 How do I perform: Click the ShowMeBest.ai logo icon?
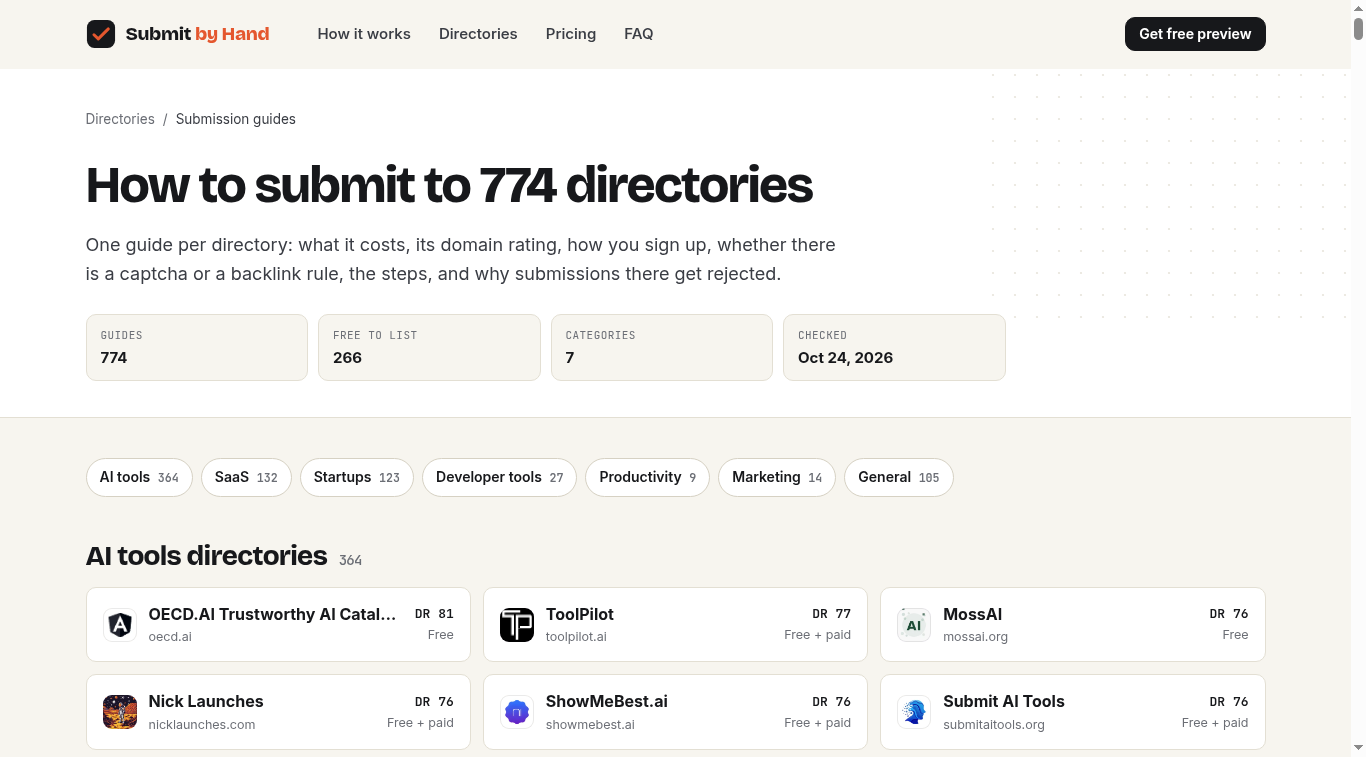pos(517,712)
